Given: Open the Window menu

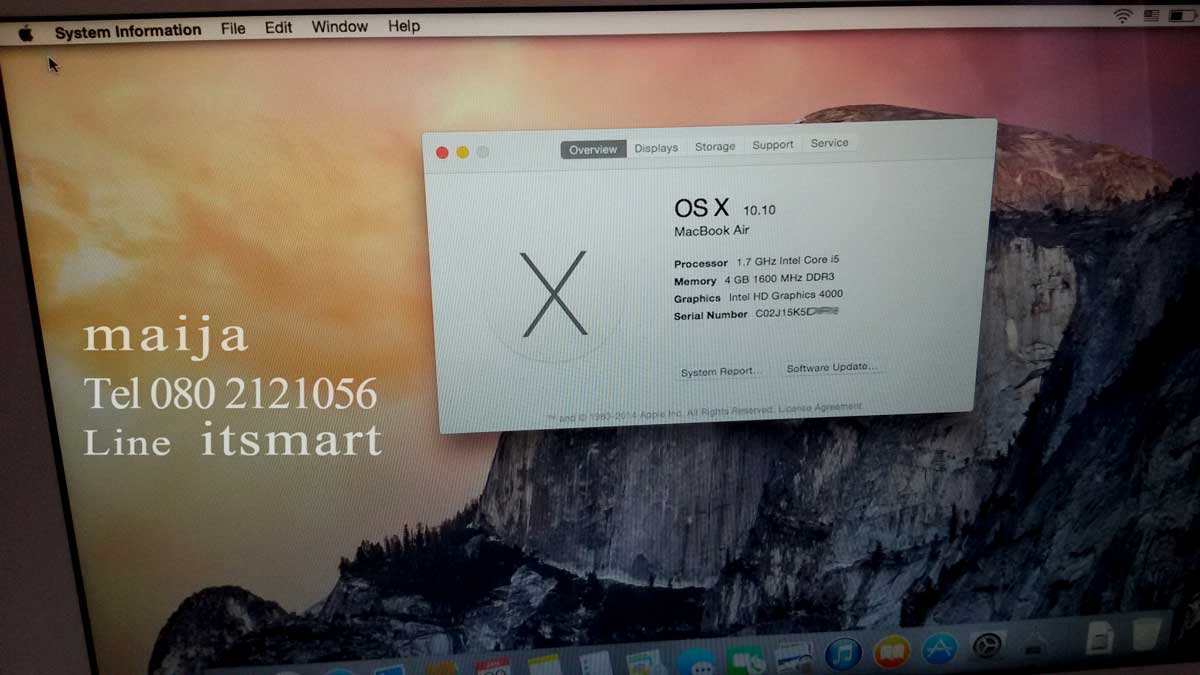Looking at the screenshot, I should tap(340, 27).
